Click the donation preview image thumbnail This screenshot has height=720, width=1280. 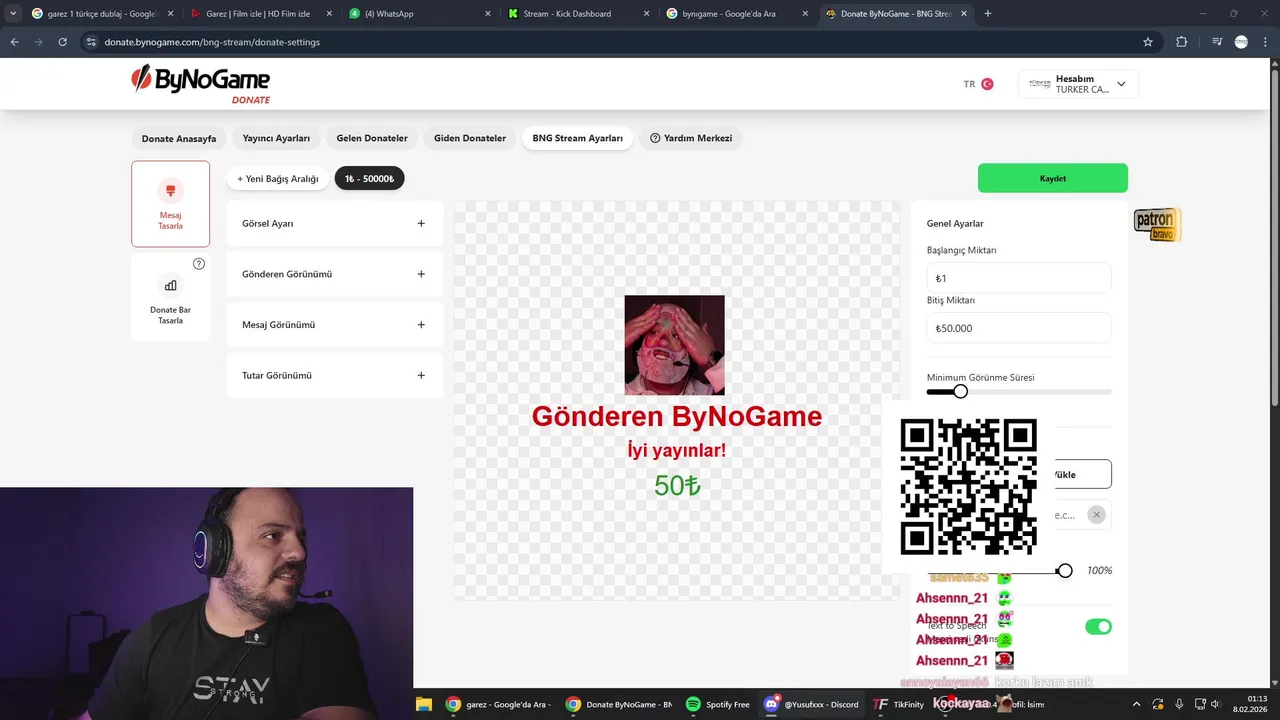[x=675, y=345]
